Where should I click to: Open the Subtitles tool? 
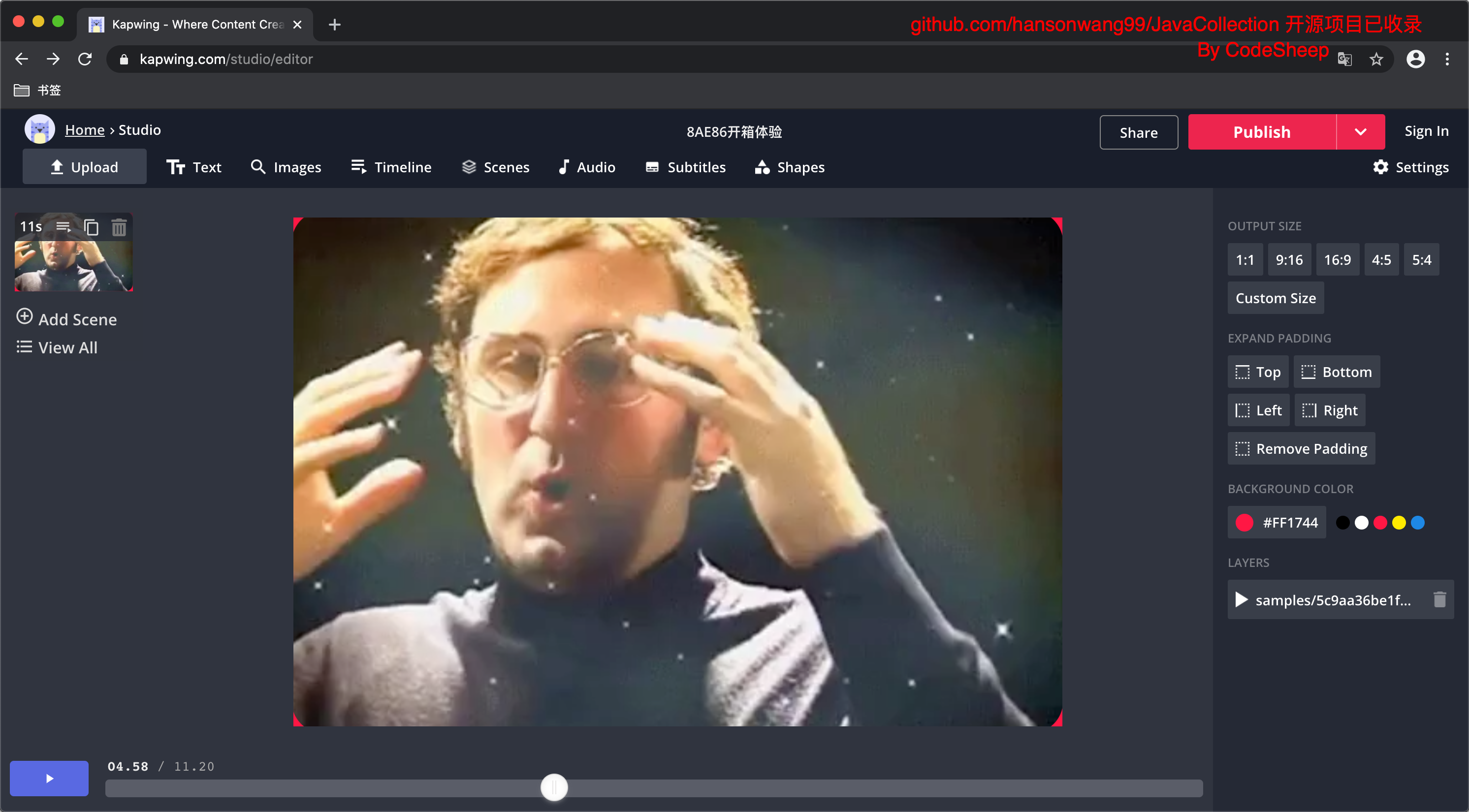click(x=685, y=167)
